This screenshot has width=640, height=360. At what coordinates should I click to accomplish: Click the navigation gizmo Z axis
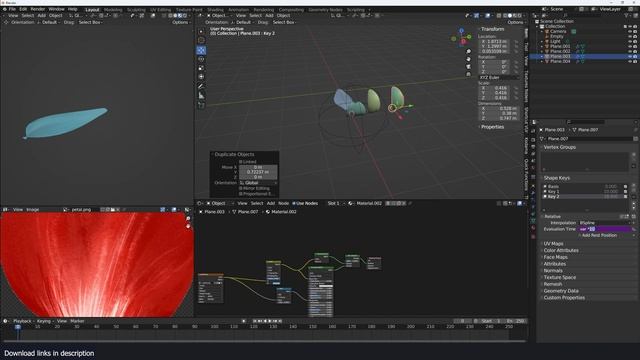[462, 31]
